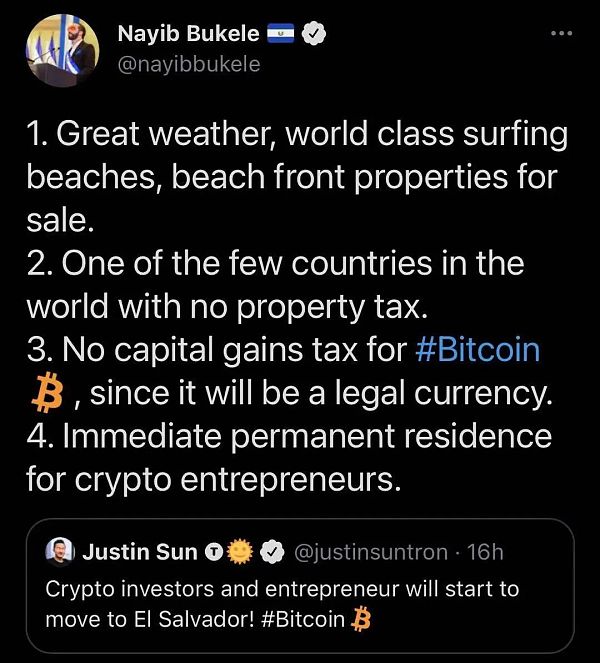Viewport: 600px width, 663px height.
Task: Click Nayib Bukele's verified checkmark badge
Action: click(313, 34)
